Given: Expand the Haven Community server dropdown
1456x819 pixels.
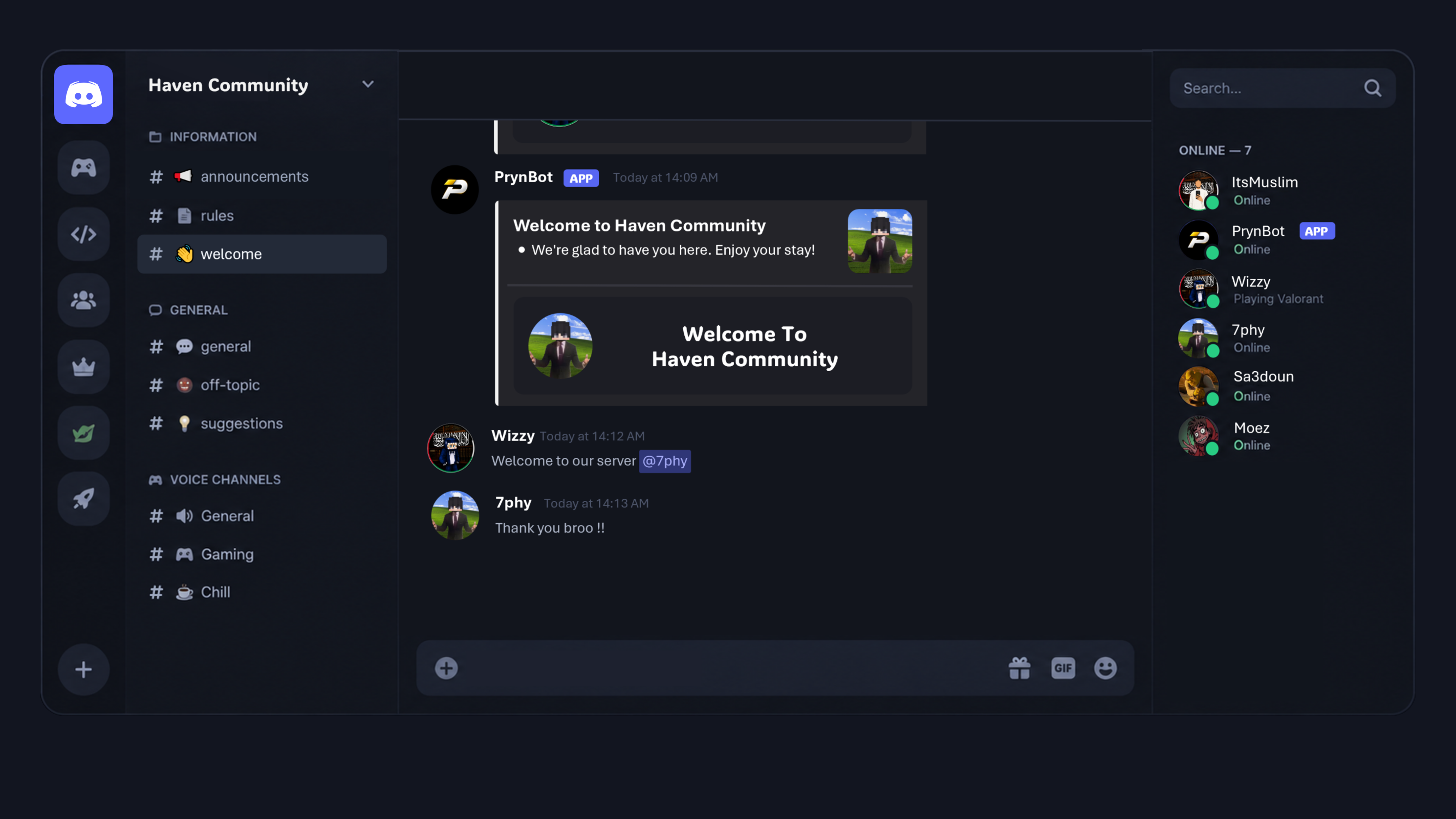Looking at the screenshot, I should 368,84.
